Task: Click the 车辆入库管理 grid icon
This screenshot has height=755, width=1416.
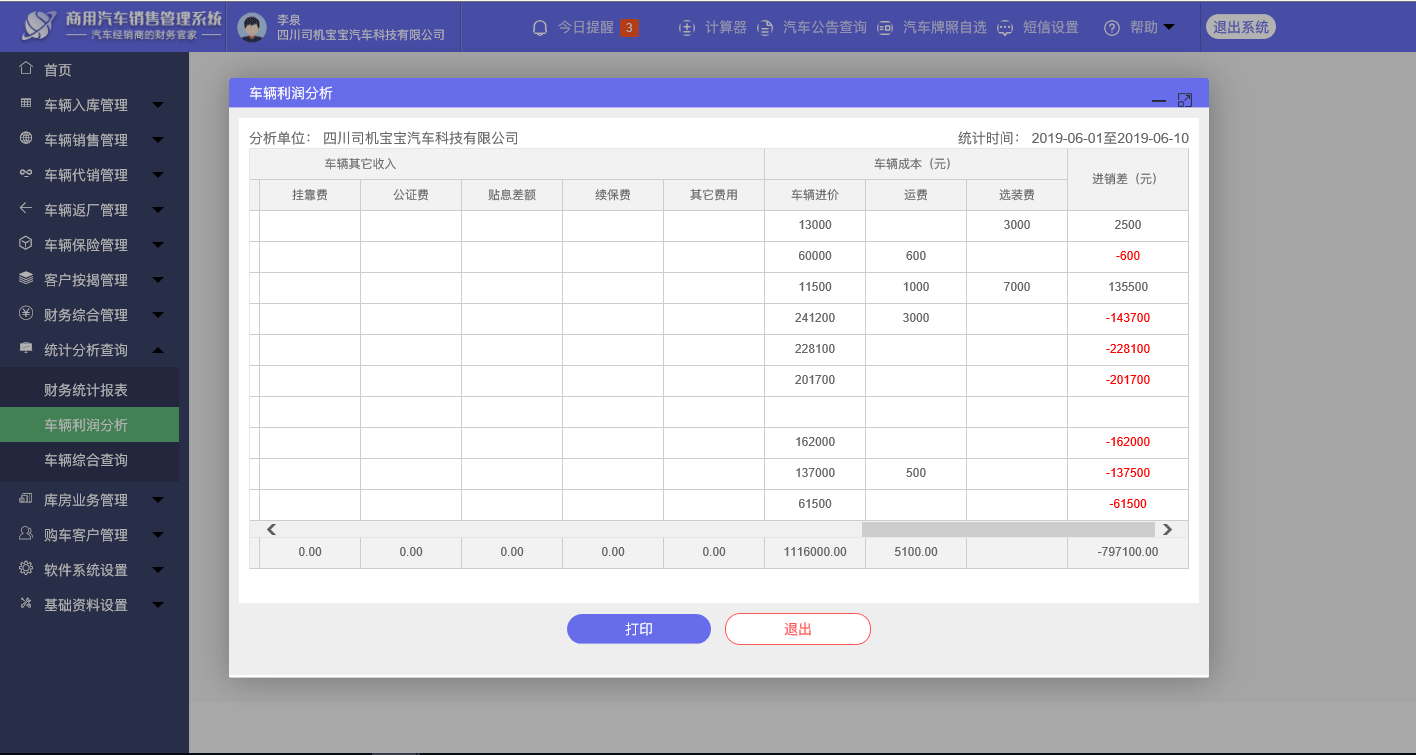Action: (x=27, y=104)
